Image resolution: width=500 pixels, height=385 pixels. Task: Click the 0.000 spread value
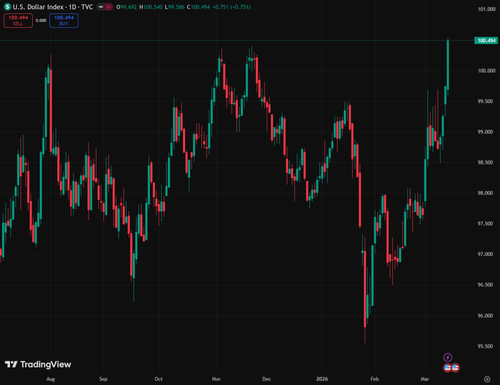41,20
